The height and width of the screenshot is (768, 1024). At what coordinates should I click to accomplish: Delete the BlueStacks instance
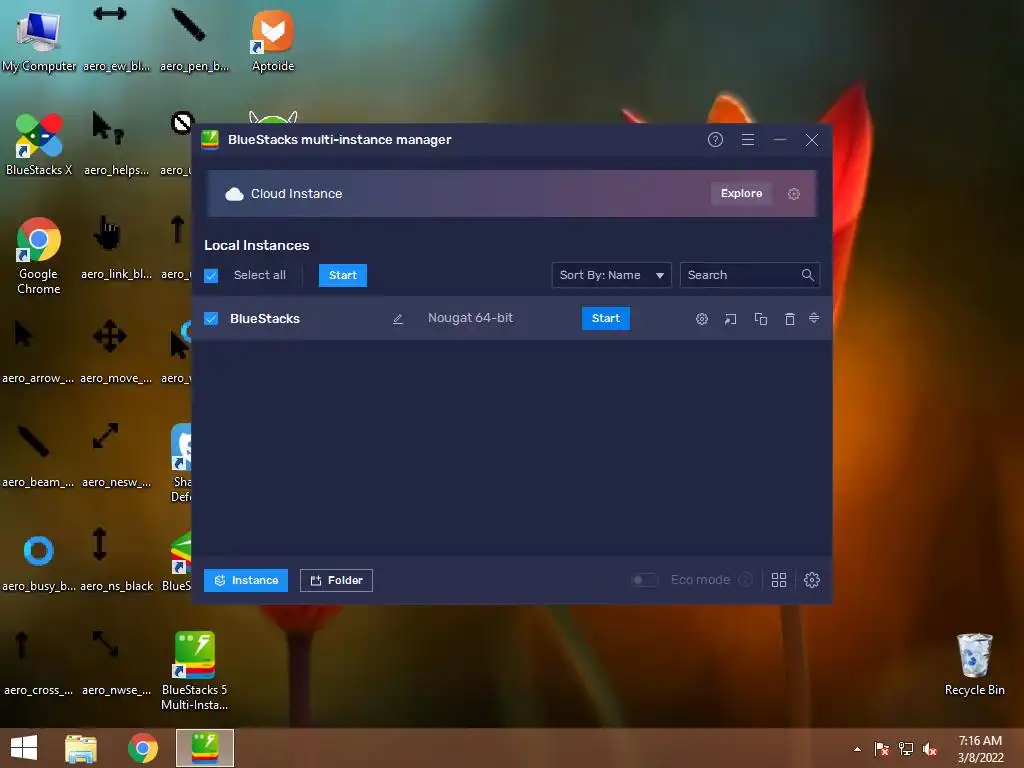pos(790,319)
